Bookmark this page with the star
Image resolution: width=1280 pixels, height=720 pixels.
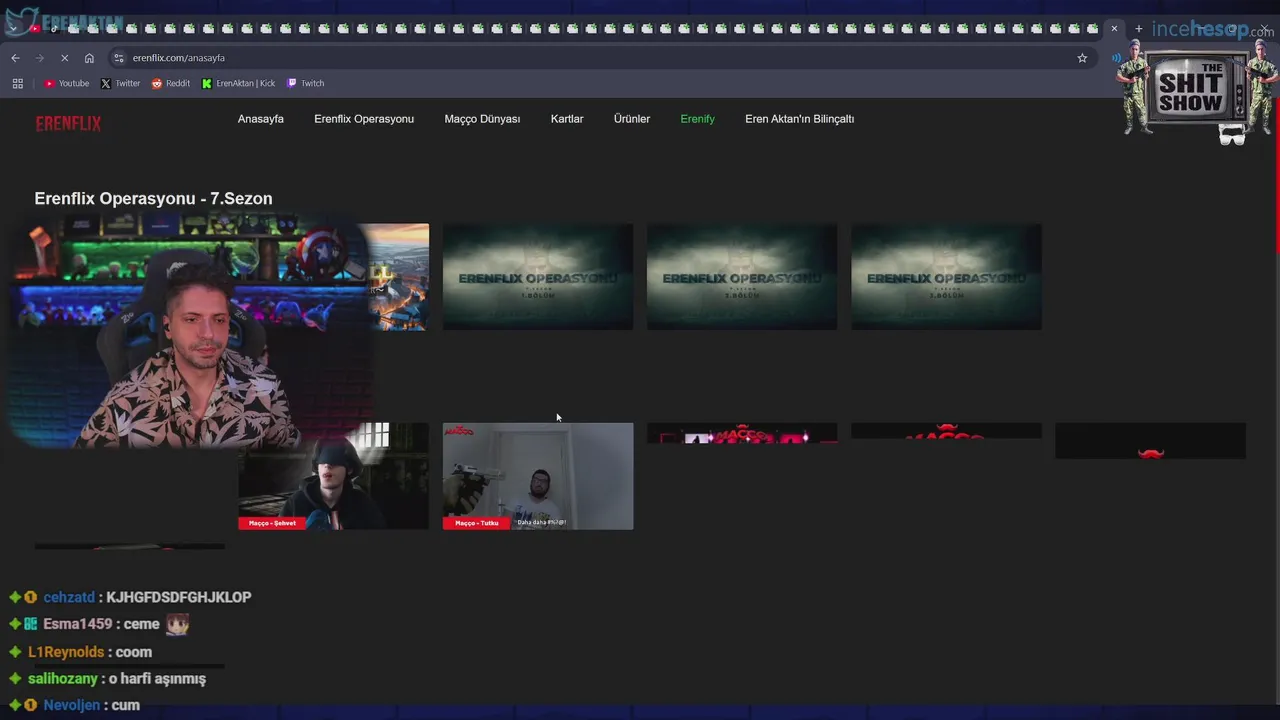pyautogui.click(x=1082, y=58)
